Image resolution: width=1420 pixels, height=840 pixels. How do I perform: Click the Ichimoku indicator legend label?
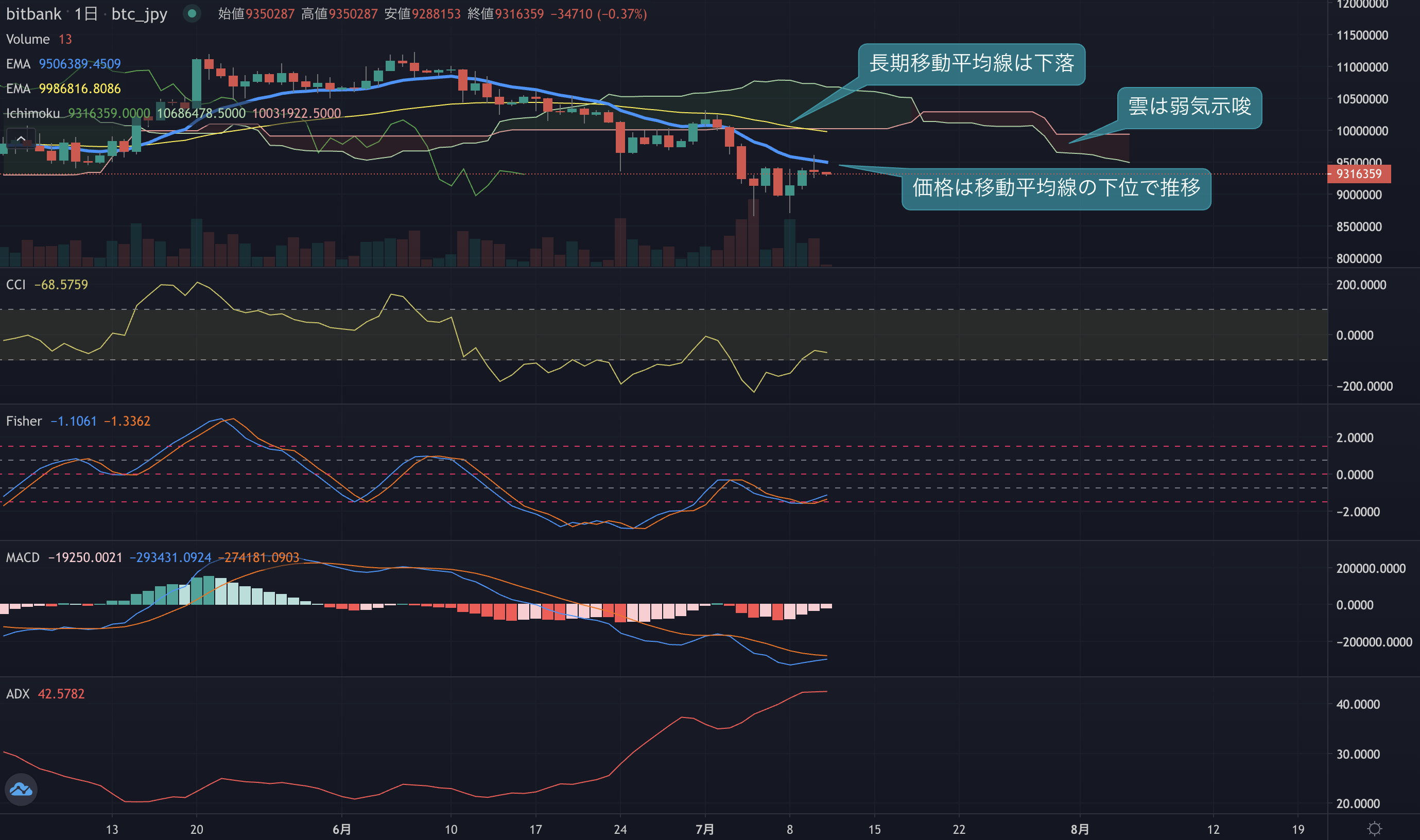33,113
